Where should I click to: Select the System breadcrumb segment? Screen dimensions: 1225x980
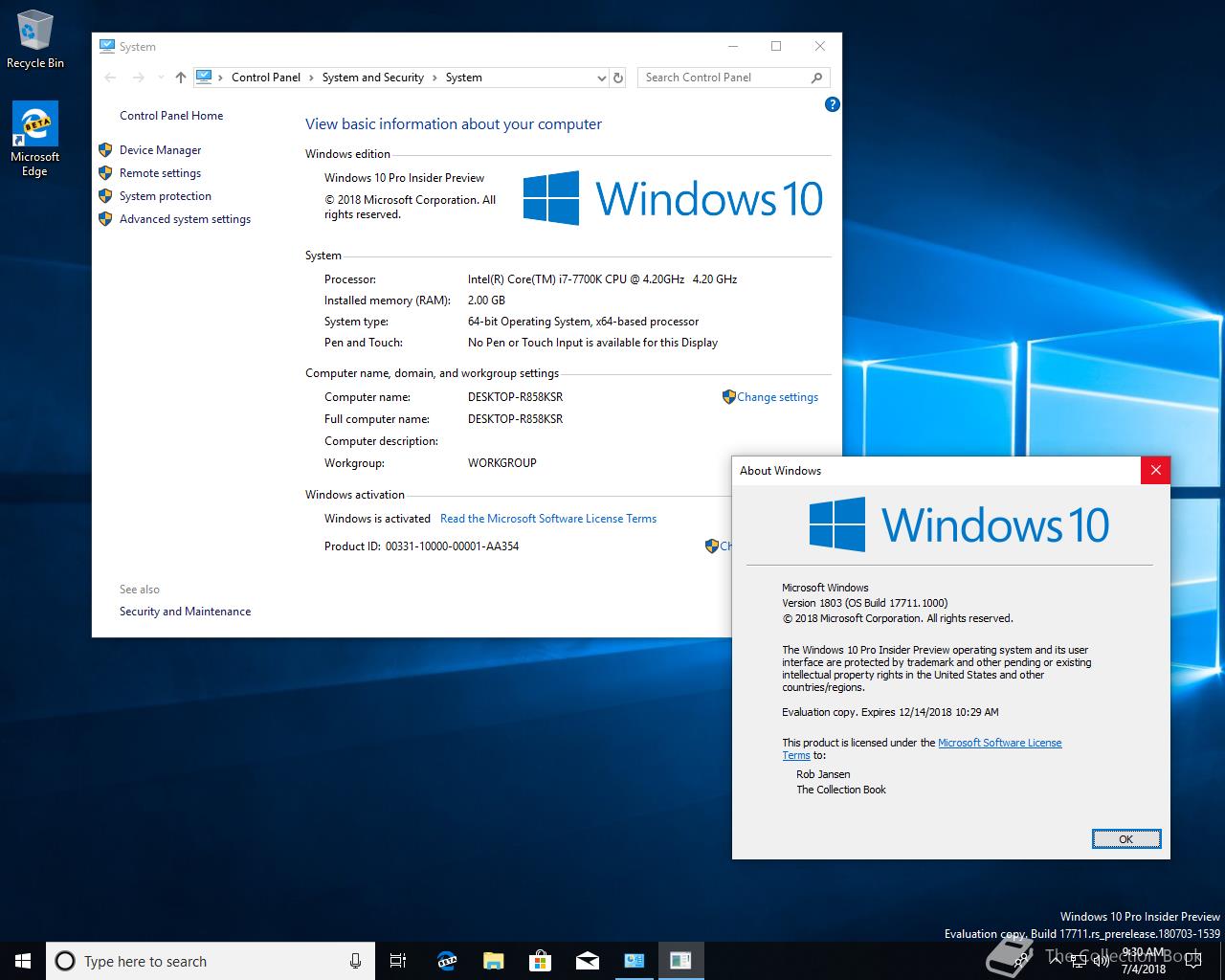pos(464,78)
